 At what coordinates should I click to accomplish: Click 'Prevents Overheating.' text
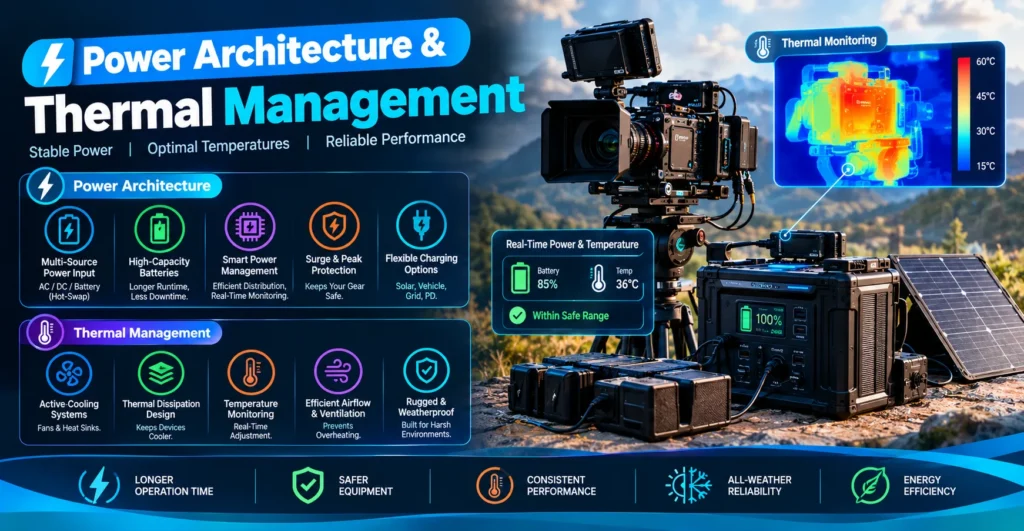[338, 430]
